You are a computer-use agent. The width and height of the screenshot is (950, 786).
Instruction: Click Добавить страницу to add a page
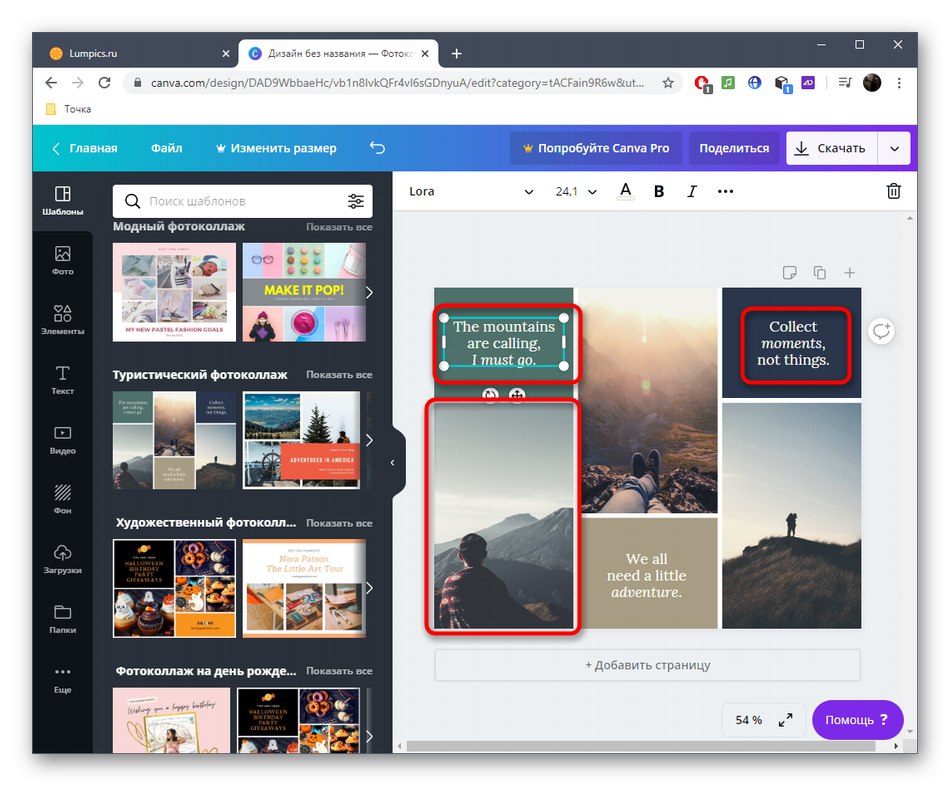[647, 665]
